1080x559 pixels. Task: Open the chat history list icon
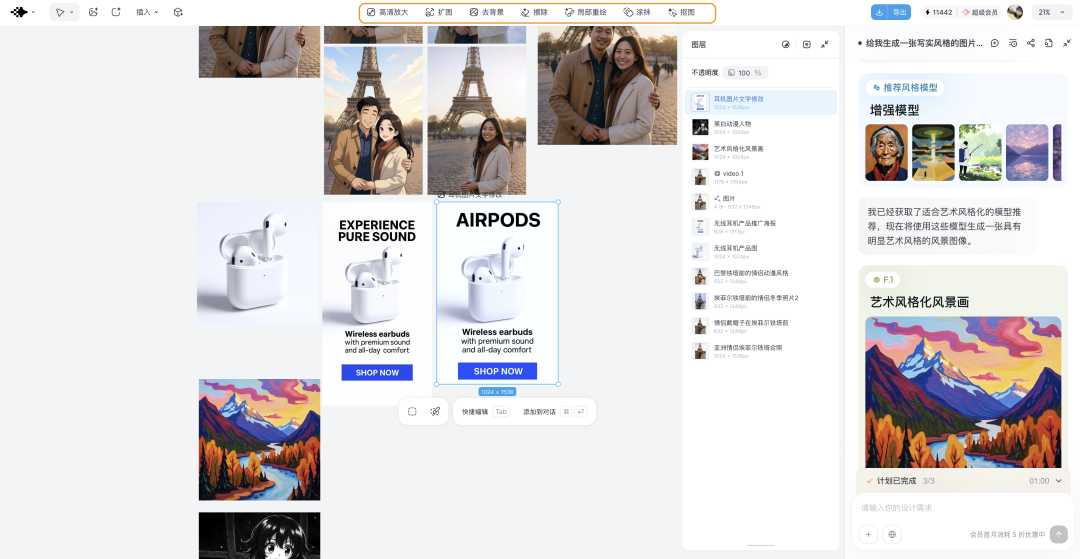(x=1012, y=43)
